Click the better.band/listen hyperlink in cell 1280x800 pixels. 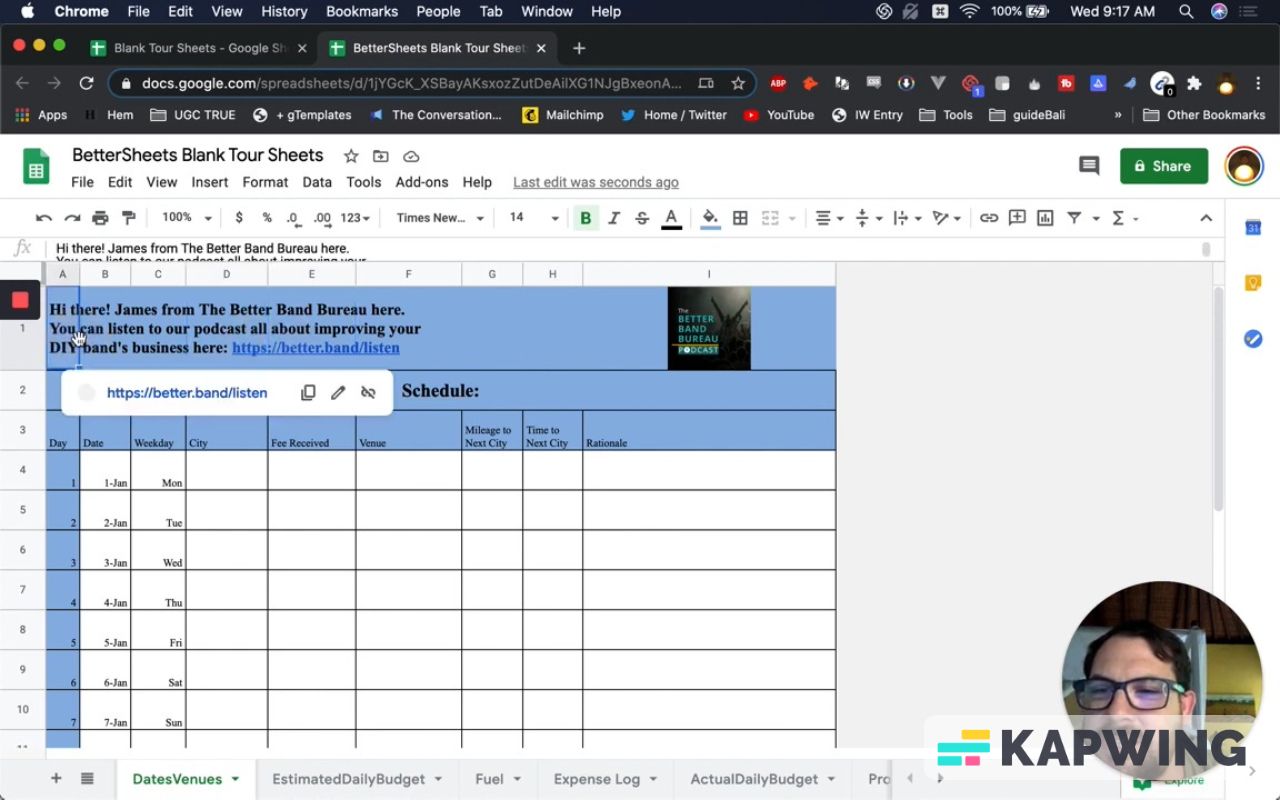(x=316, y=348)
